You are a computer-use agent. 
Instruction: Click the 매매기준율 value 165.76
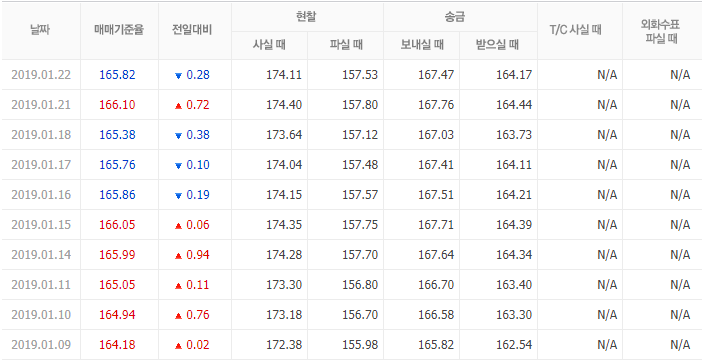[117, 165]
